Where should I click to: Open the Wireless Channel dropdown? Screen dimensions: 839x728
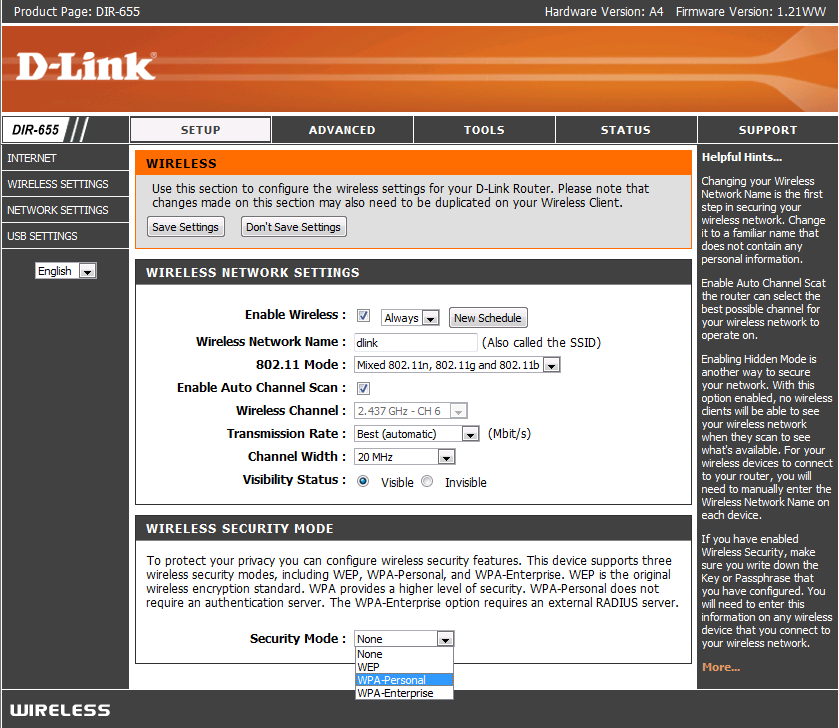410,411
